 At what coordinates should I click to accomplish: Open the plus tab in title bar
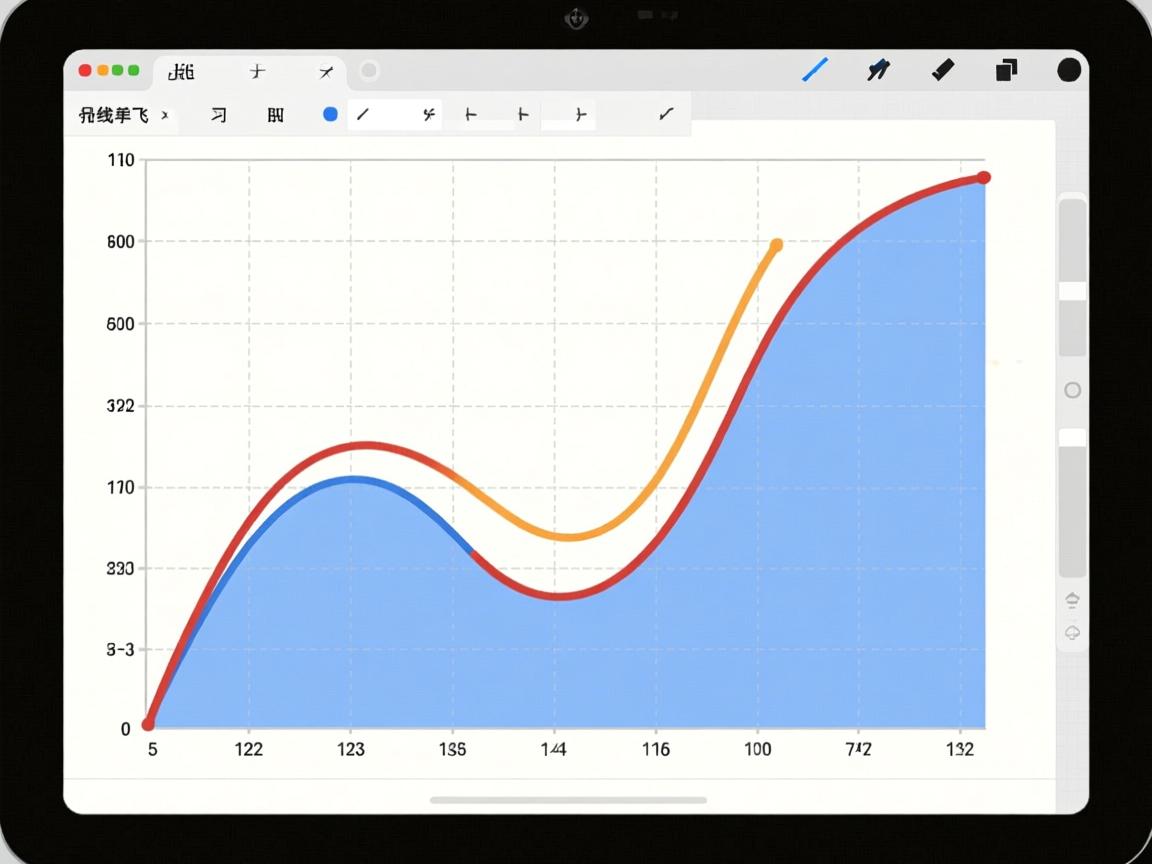coord(258,72)
